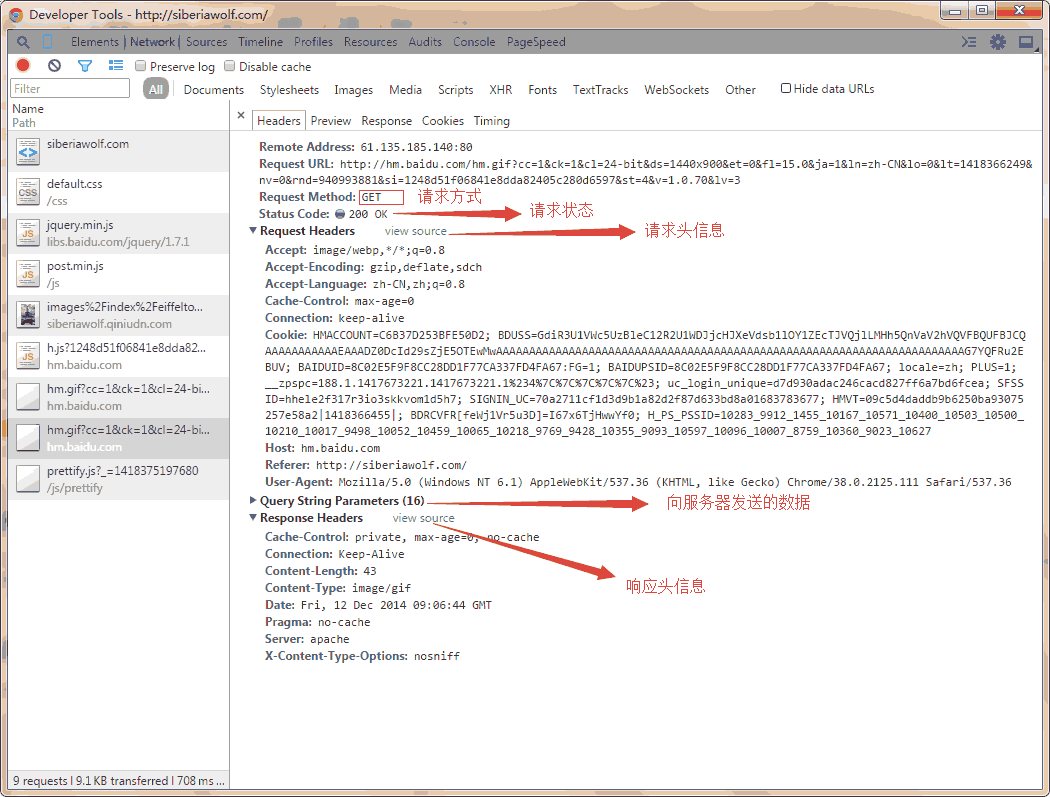Select the siberiawolf.com document request
Image resolution: width=1050 pixels, height=797 pixels.
coord(119,151)
